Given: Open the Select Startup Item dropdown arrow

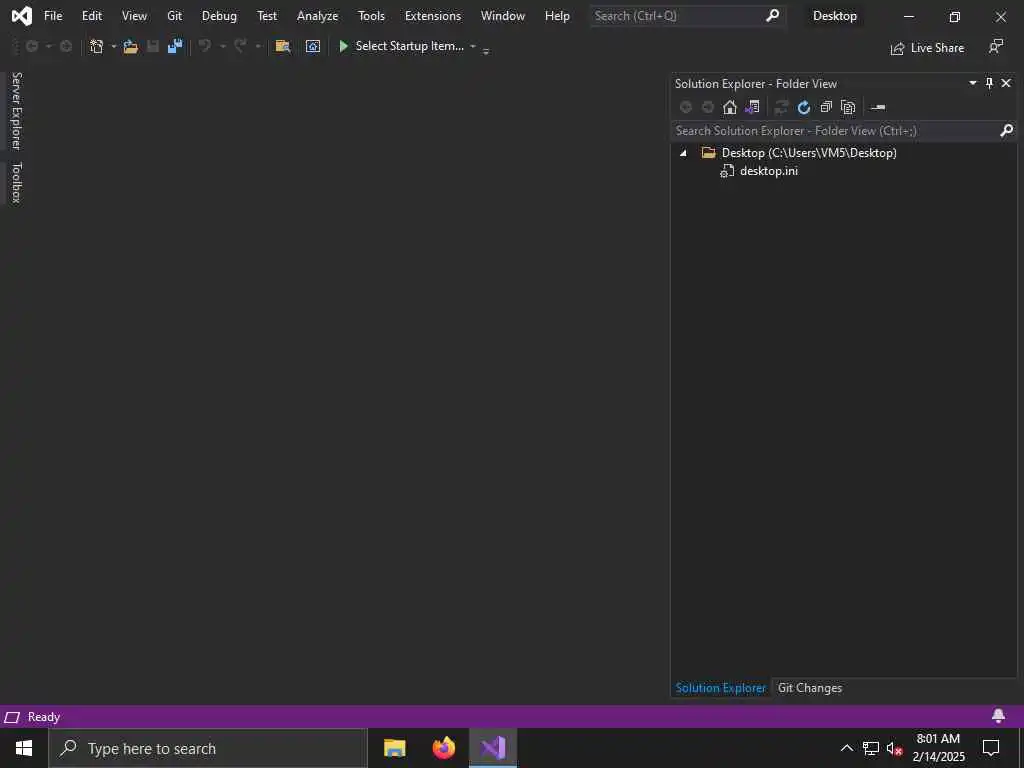Looking at the screenshot, I should [x=473, y=46].
